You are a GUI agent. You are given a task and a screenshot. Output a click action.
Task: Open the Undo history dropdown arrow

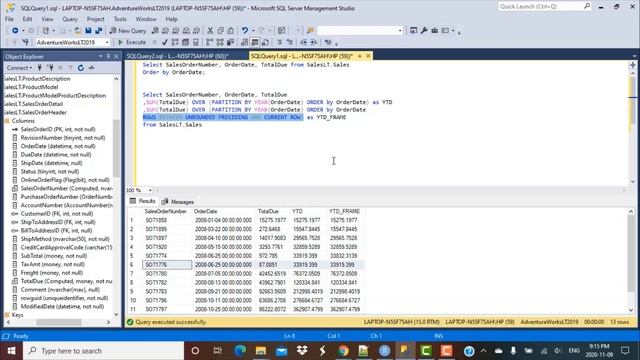(x=253, y=31)
